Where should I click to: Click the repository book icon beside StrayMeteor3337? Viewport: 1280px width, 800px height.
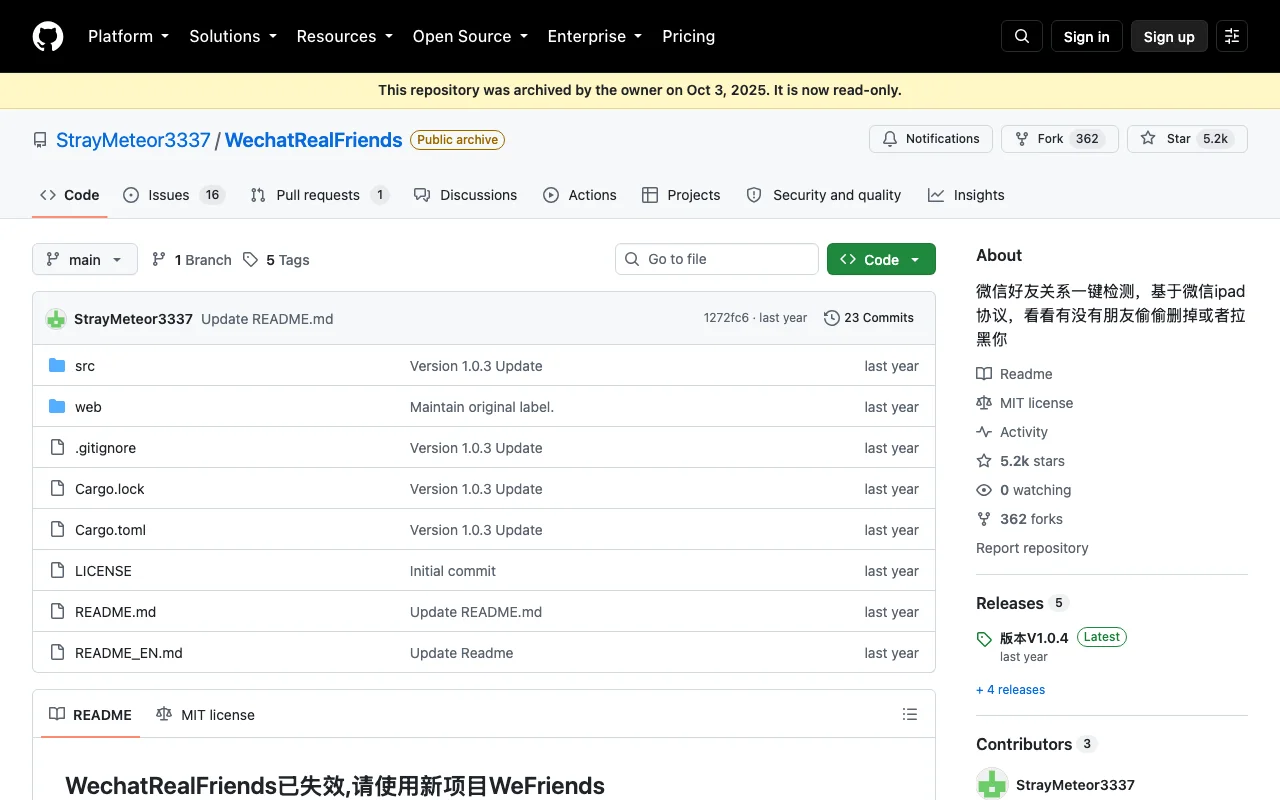[40, 140]
